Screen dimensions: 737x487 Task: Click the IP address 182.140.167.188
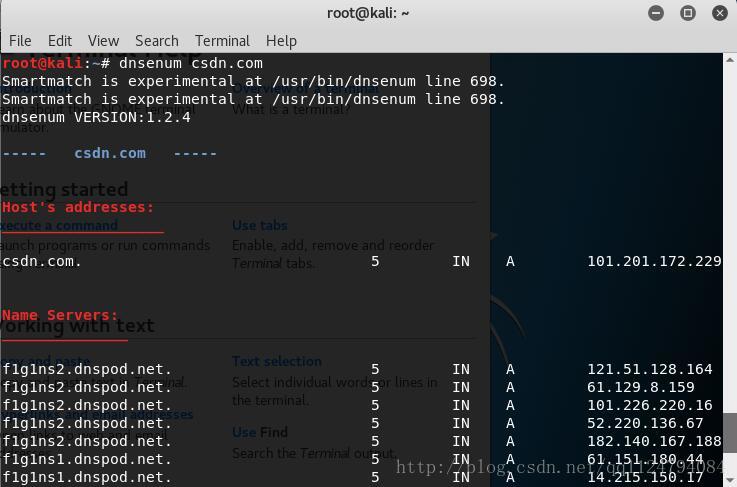pyautogui.click(x=654, y=441)
